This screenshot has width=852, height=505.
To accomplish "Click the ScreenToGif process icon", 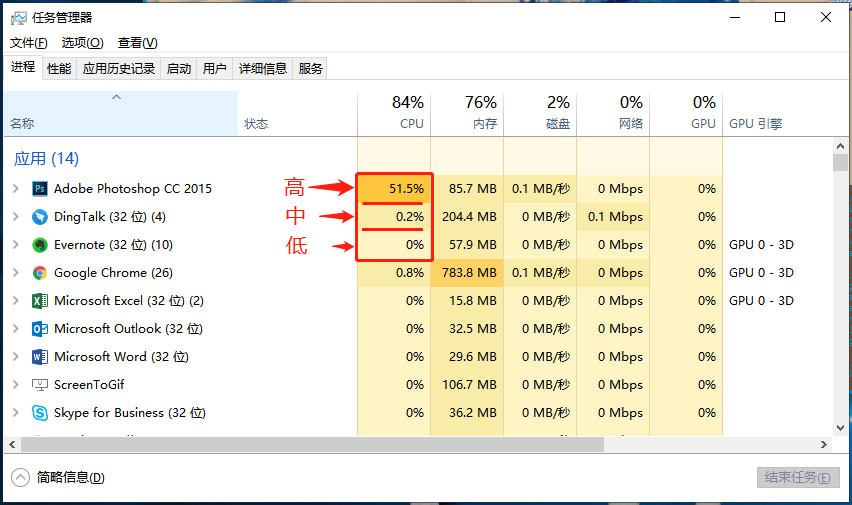I will tap(40, 384).
